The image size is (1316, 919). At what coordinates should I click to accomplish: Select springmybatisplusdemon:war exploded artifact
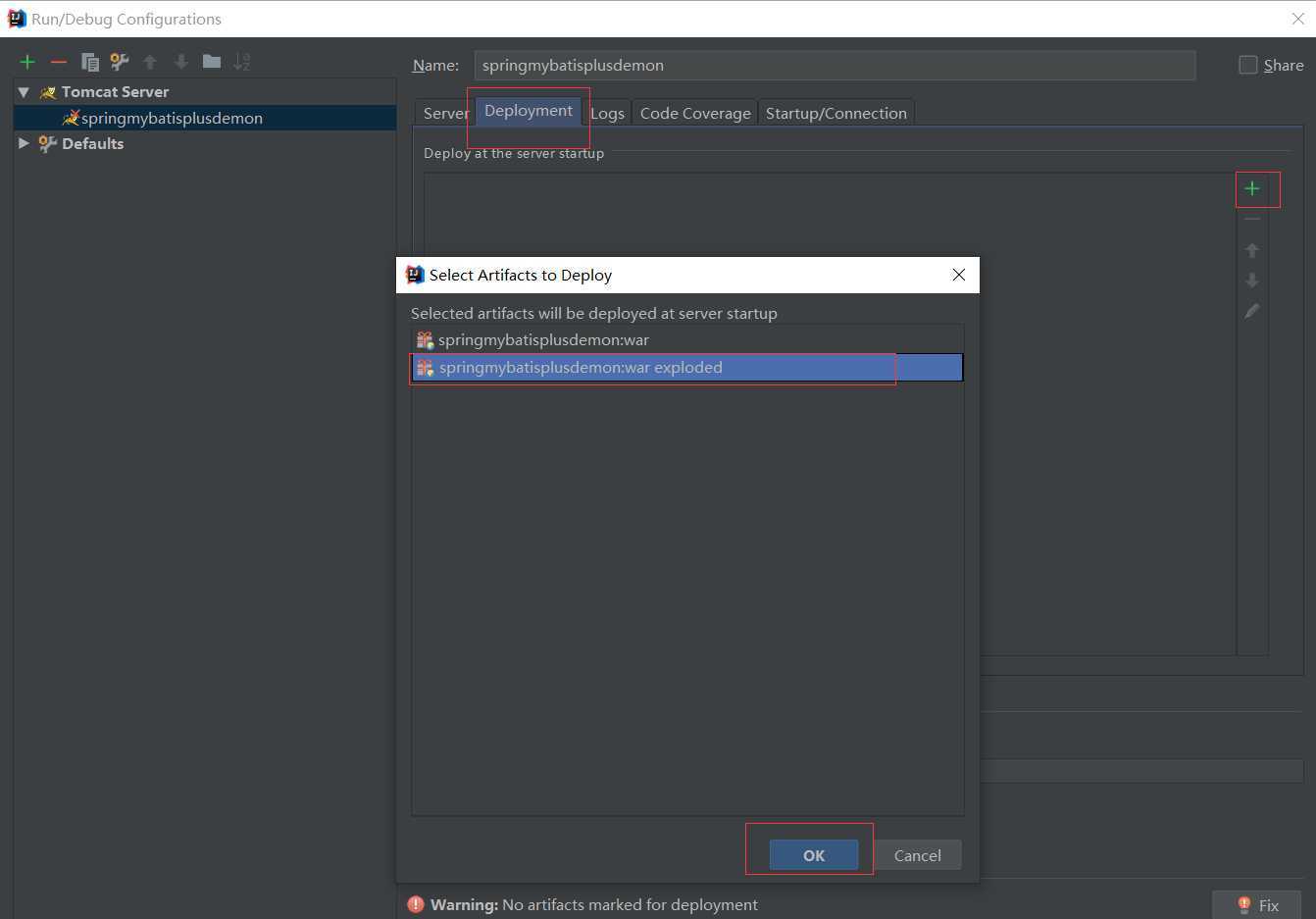tap(687, 368)
